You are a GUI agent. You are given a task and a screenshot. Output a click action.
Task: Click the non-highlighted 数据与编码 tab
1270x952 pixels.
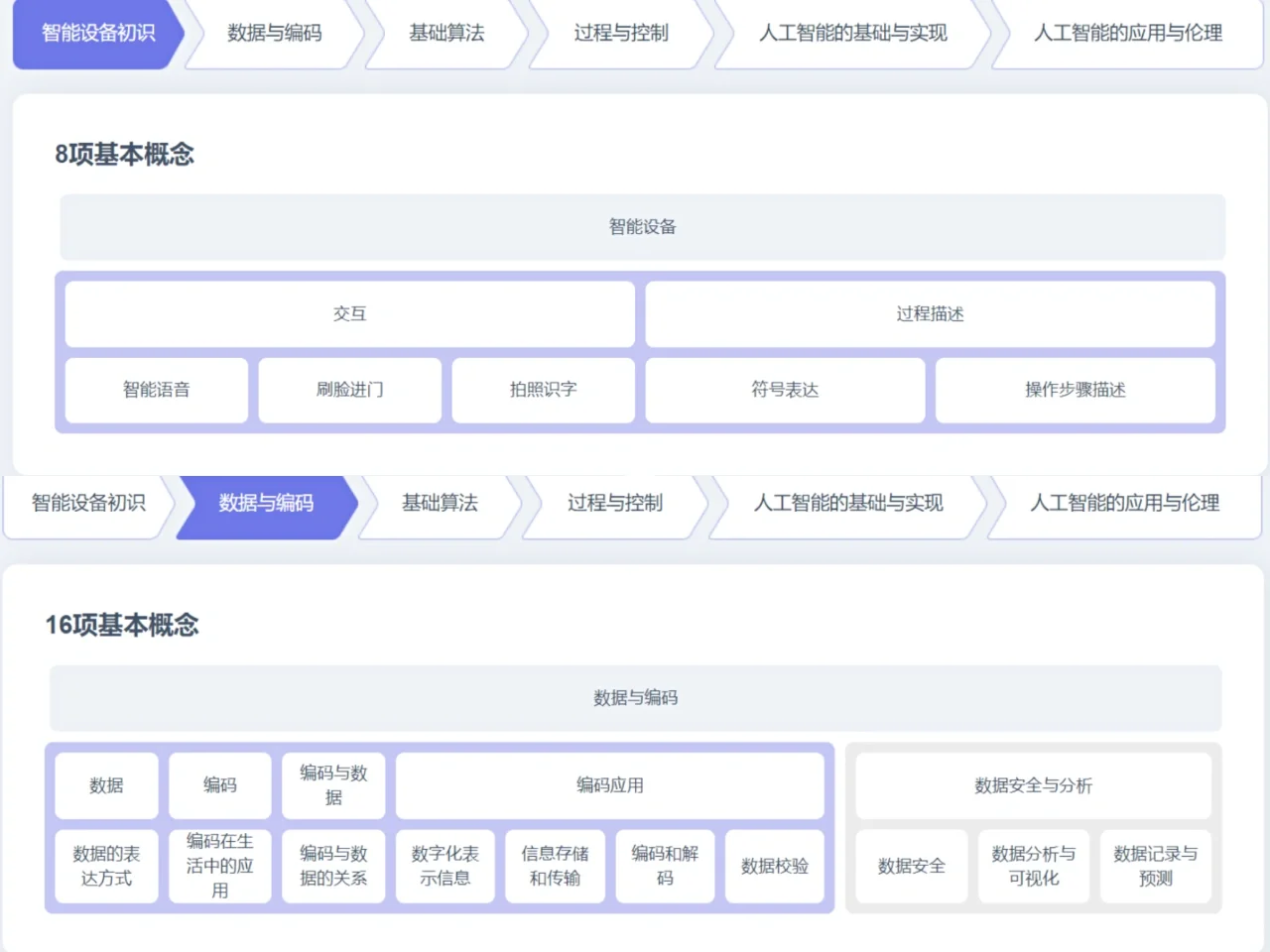(275, 33)
